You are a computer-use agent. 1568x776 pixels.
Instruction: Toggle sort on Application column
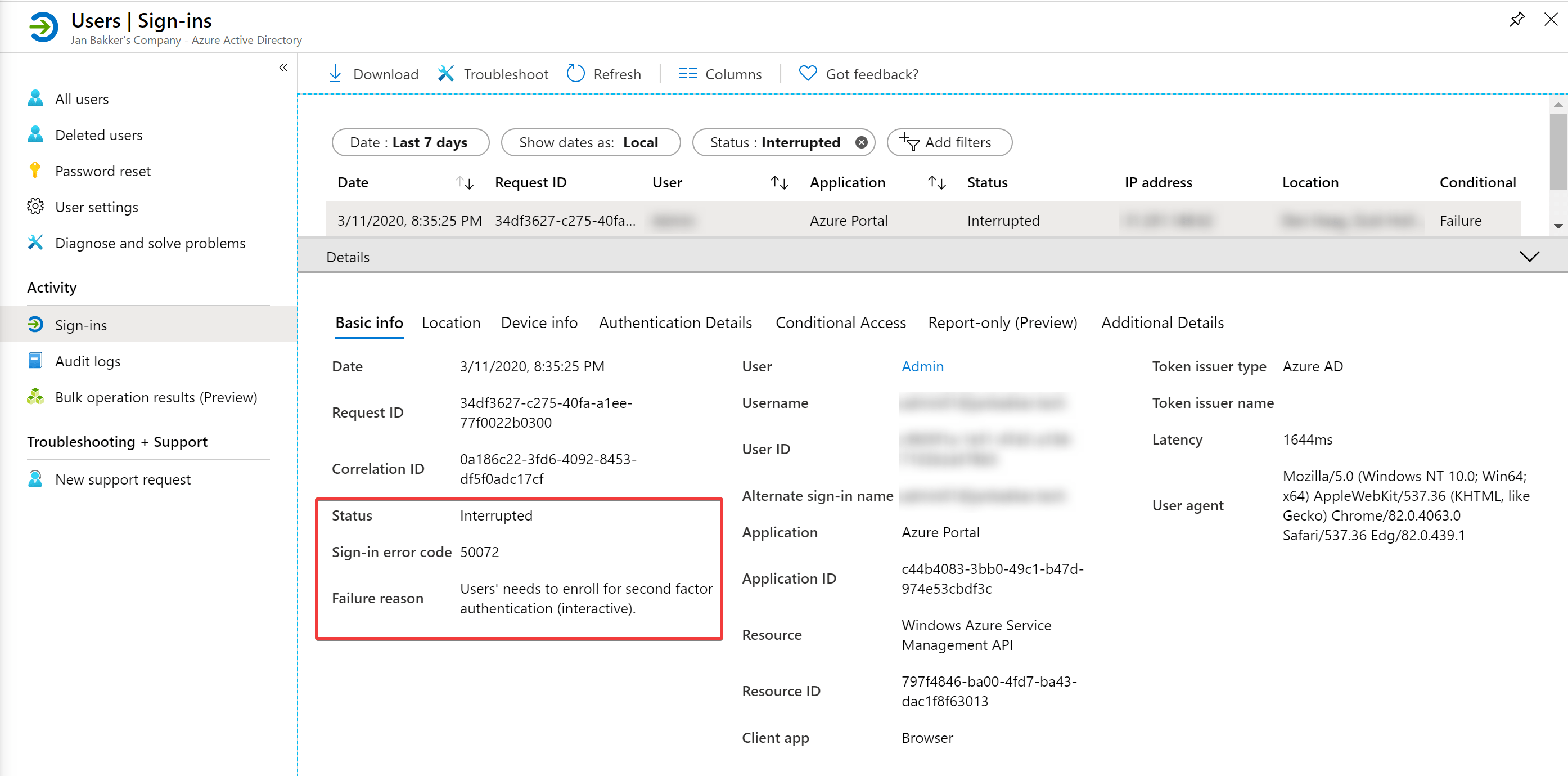tap(937, 183)
